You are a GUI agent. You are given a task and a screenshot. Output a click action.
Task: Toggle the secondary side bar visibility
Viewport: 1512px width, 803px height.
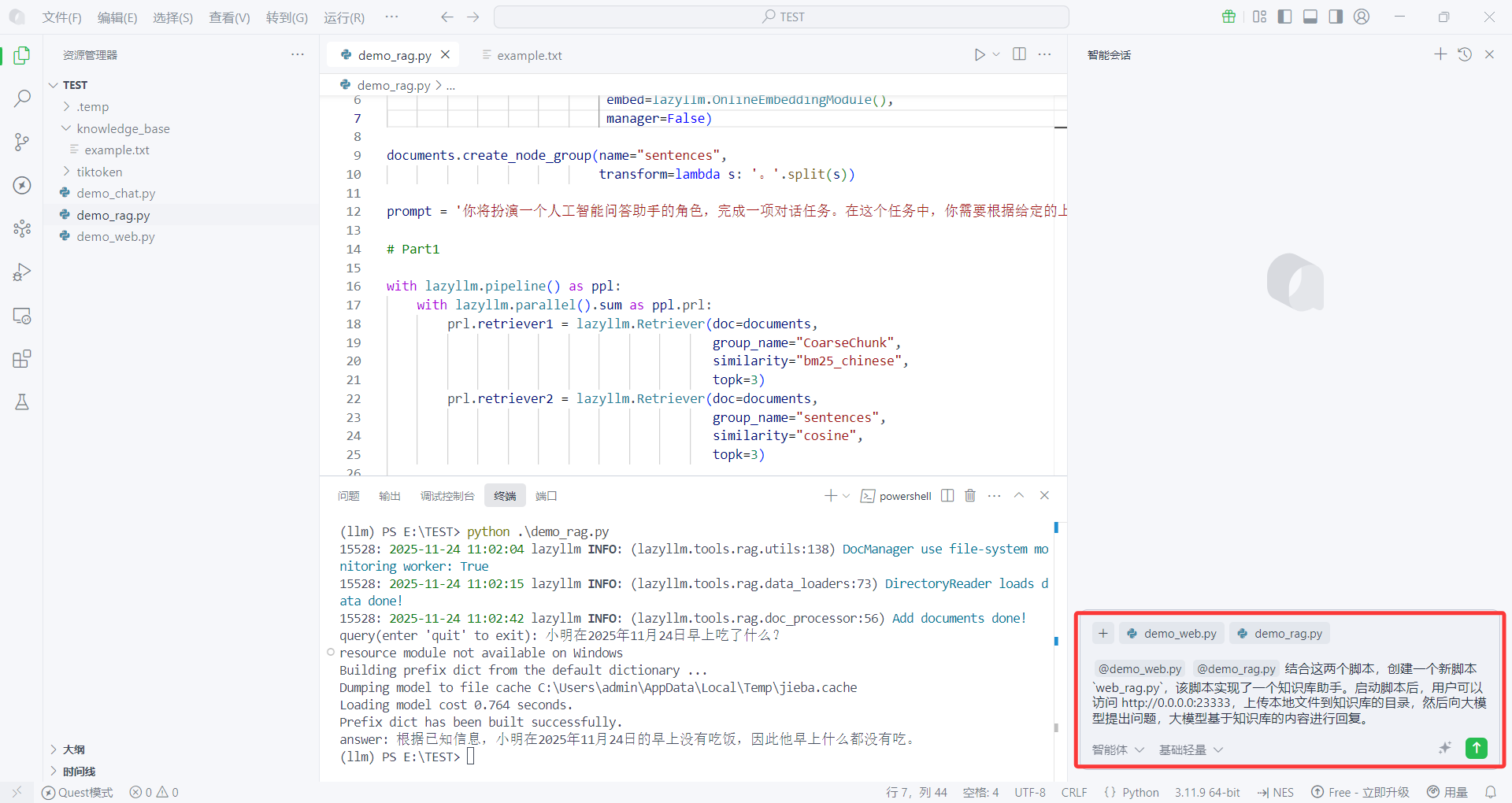[1336, 17]
